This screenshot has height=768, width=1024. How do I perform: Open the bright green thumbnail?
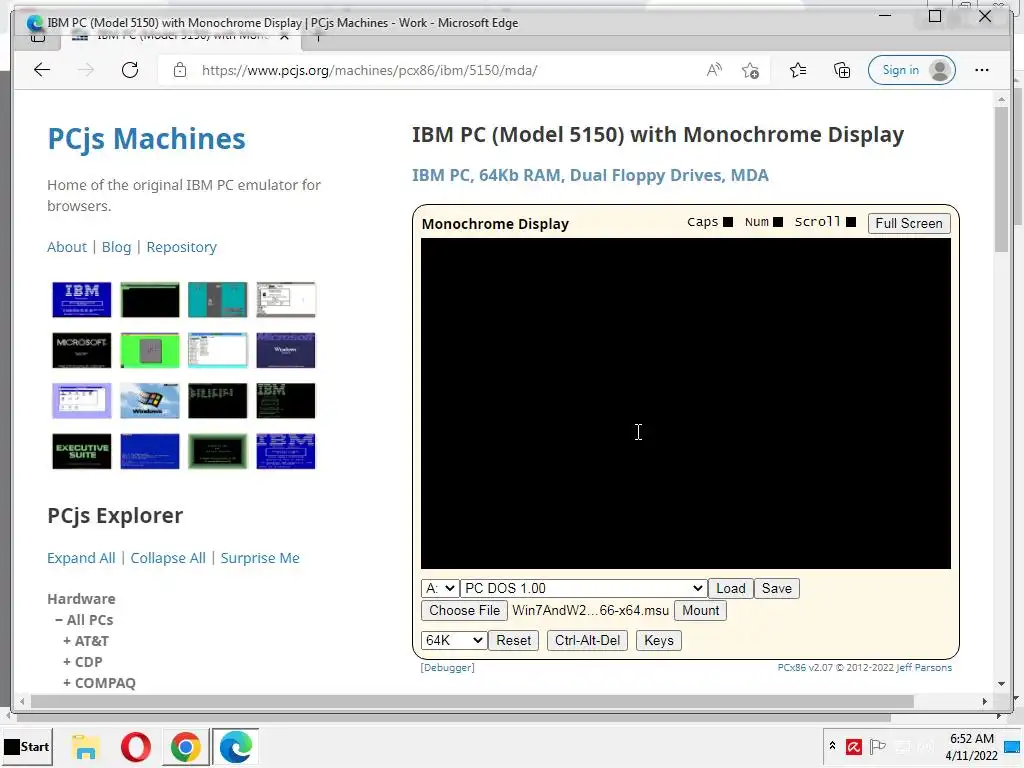coord(150,350)
